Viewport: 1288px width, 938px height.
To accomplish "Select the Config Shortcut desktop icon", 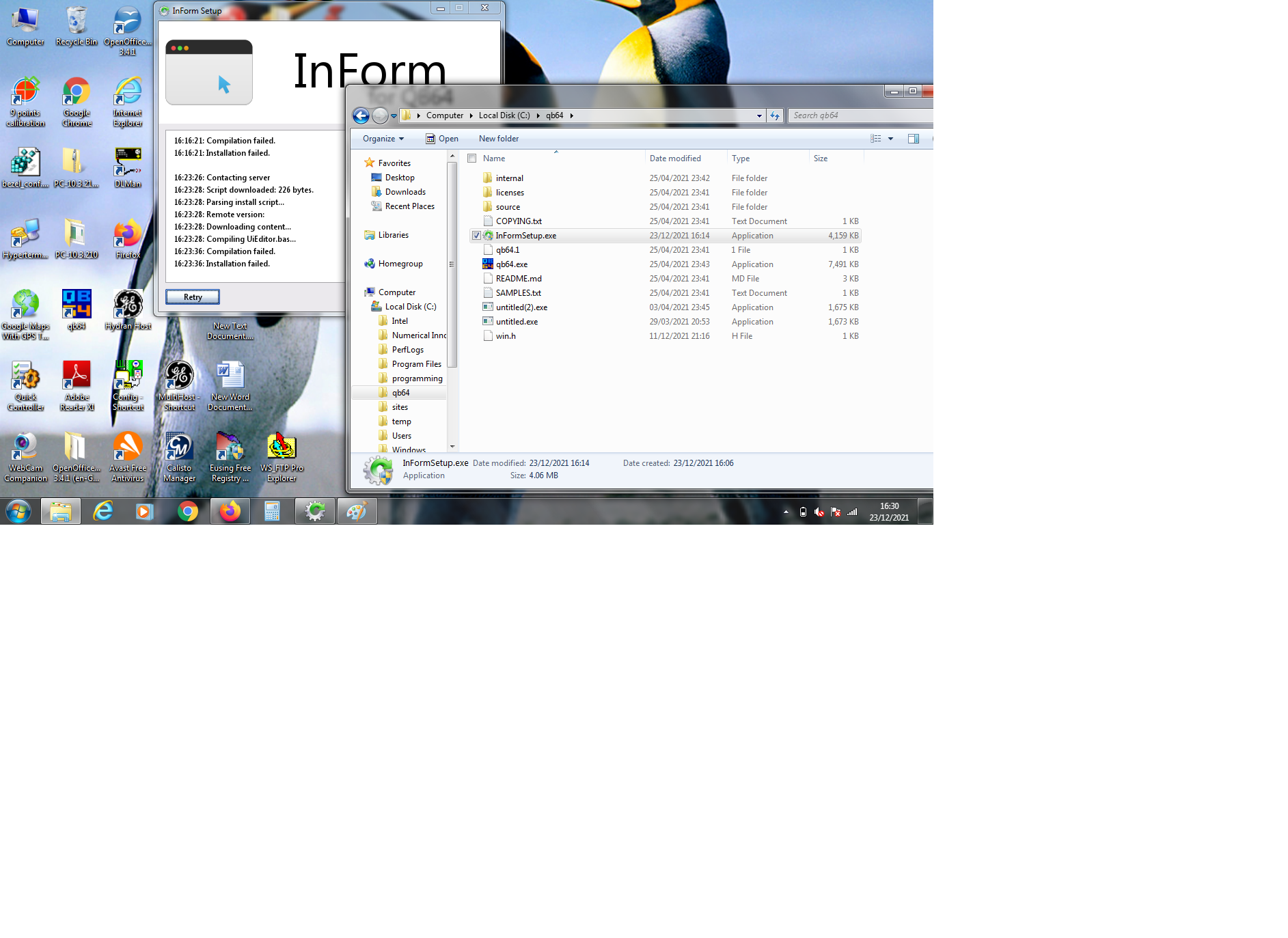I will (x=128, y=386).
